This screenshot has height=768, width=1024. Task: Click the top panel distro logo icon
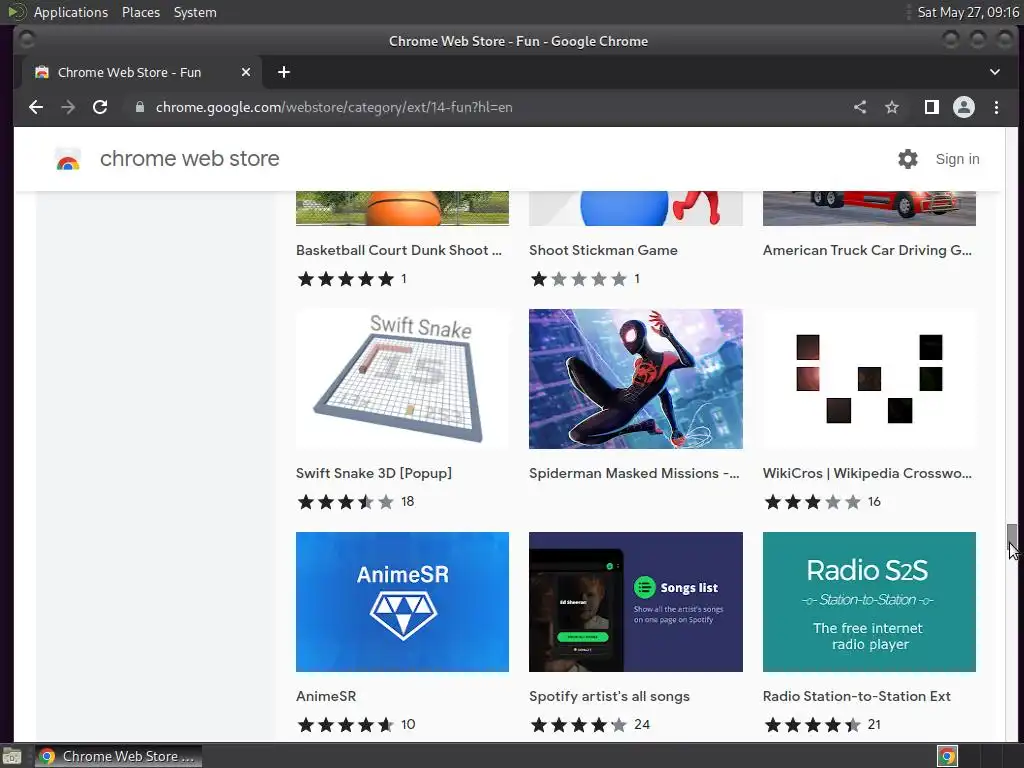tap(16, 12)
